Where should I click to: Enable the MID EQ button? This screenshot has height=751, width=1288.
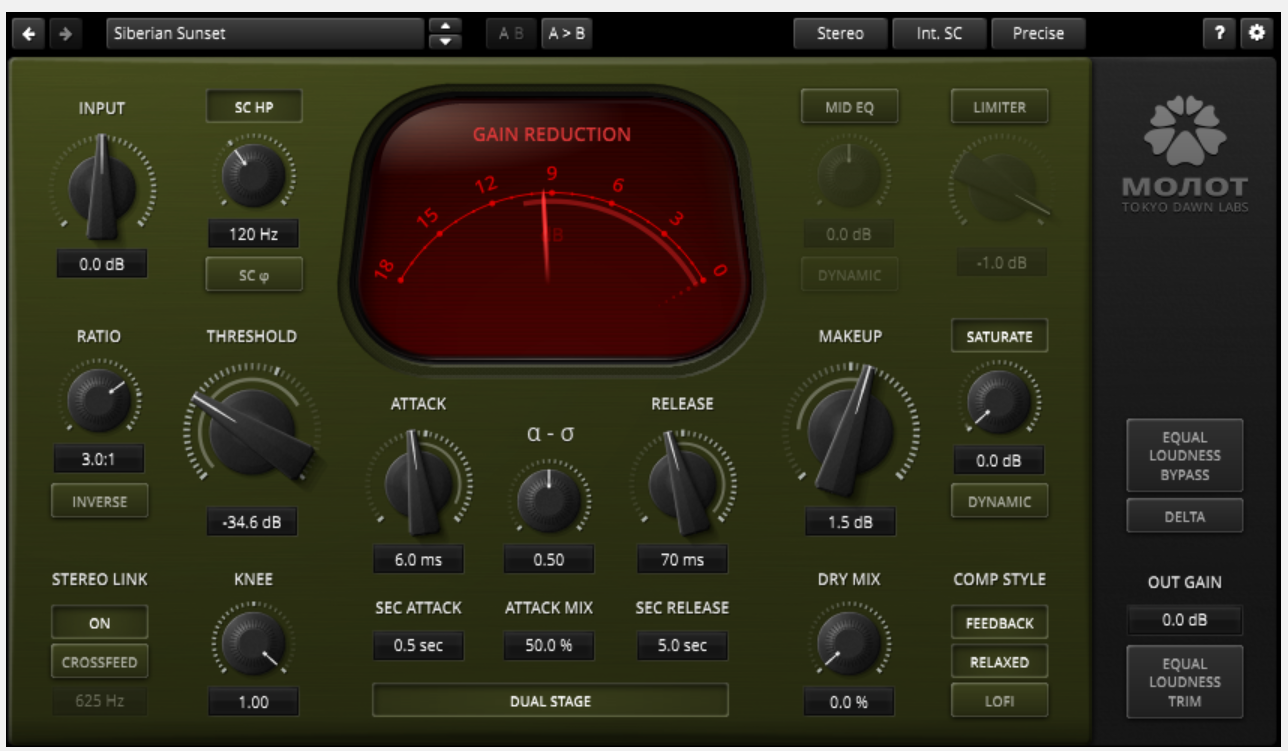pos(850,107)
